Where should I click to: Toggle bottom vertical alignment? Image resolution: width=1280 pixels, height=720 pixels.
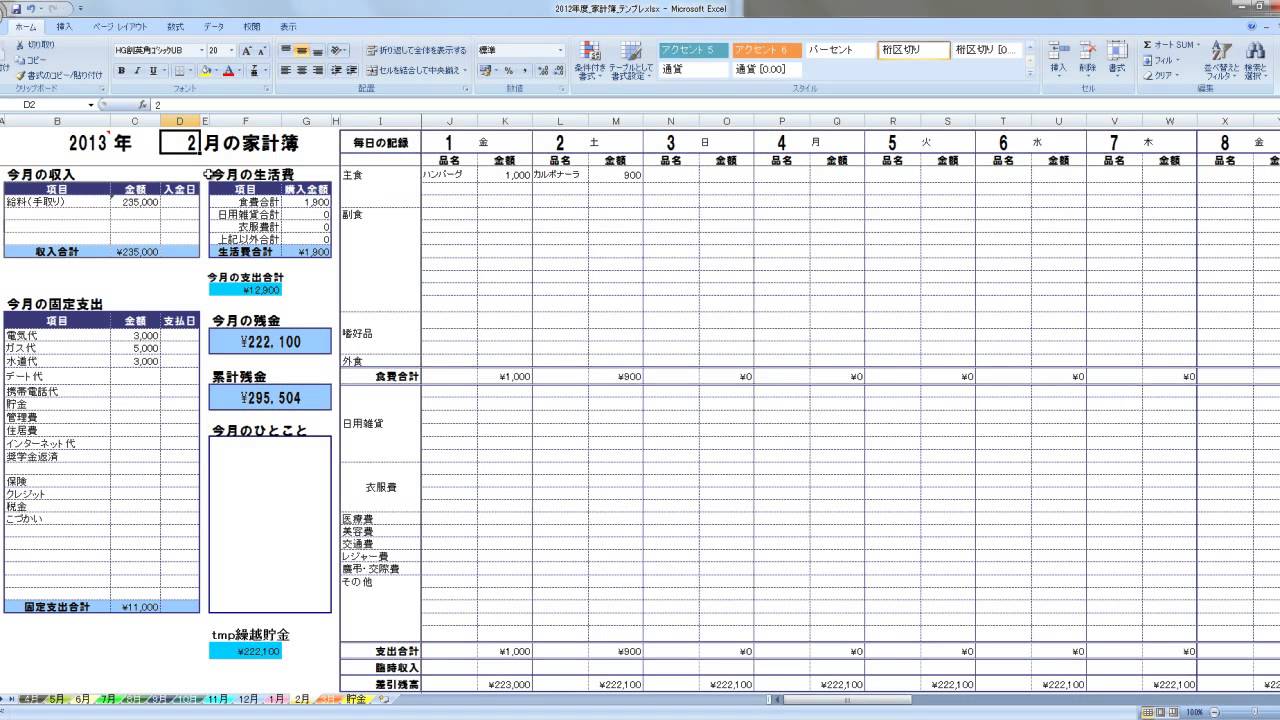318,50
